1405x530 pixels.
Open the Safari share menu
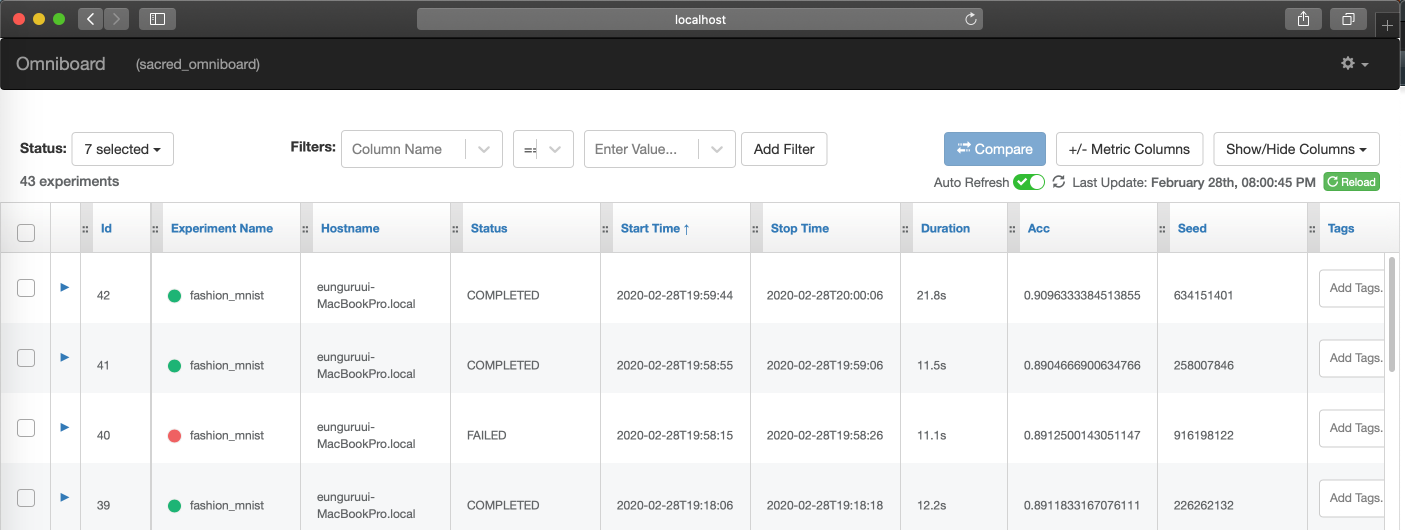(1304, 19)
